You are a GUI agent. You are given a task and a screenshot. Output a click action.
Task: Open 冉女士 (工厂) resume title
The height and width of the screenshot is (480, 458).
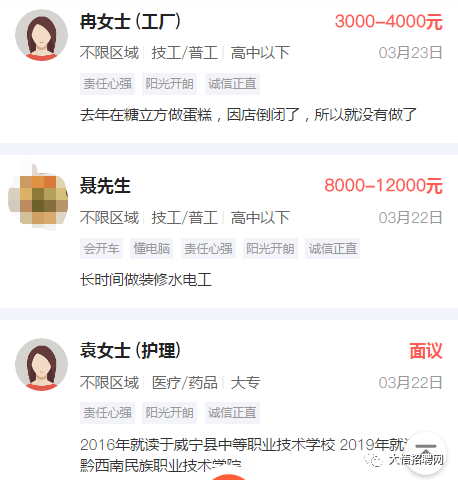tap(130, 22)
